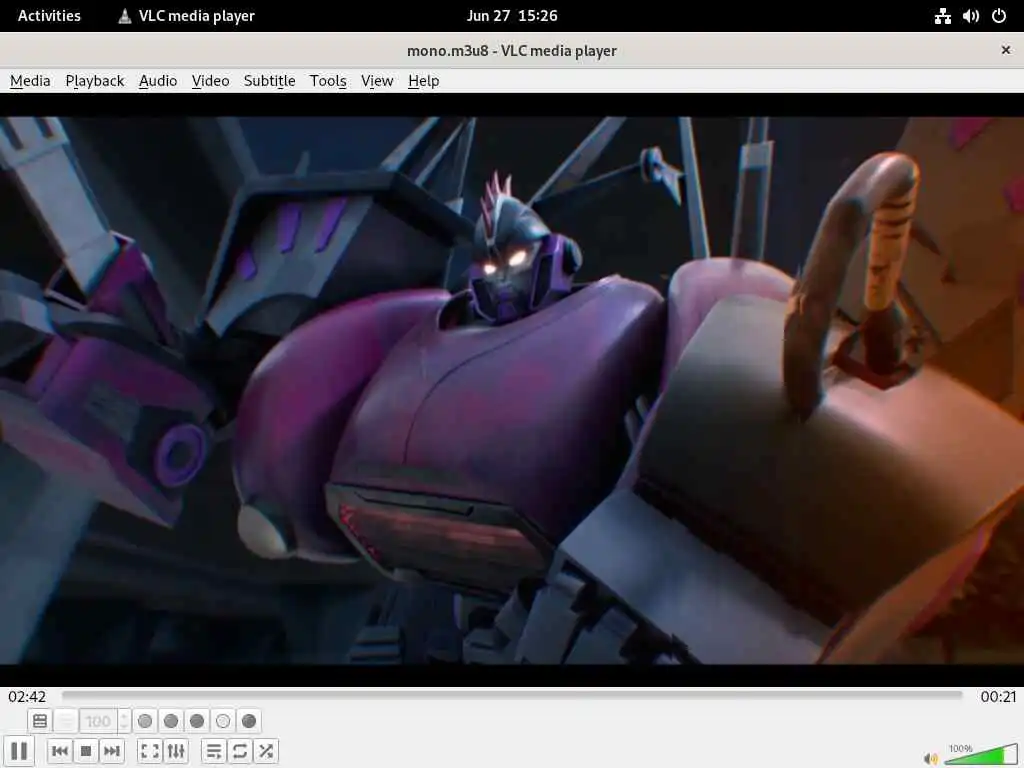The width and height of the screenshot is (1024, 768).
Task: Click the first teletext color circle button
Action: click(x=145, y=721)
